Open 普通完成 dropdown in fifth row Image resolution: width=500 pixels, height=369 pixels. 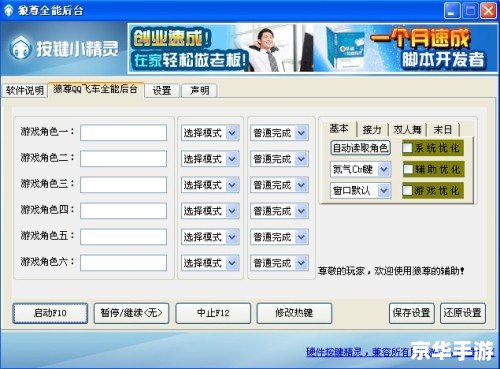coord(279,237)
